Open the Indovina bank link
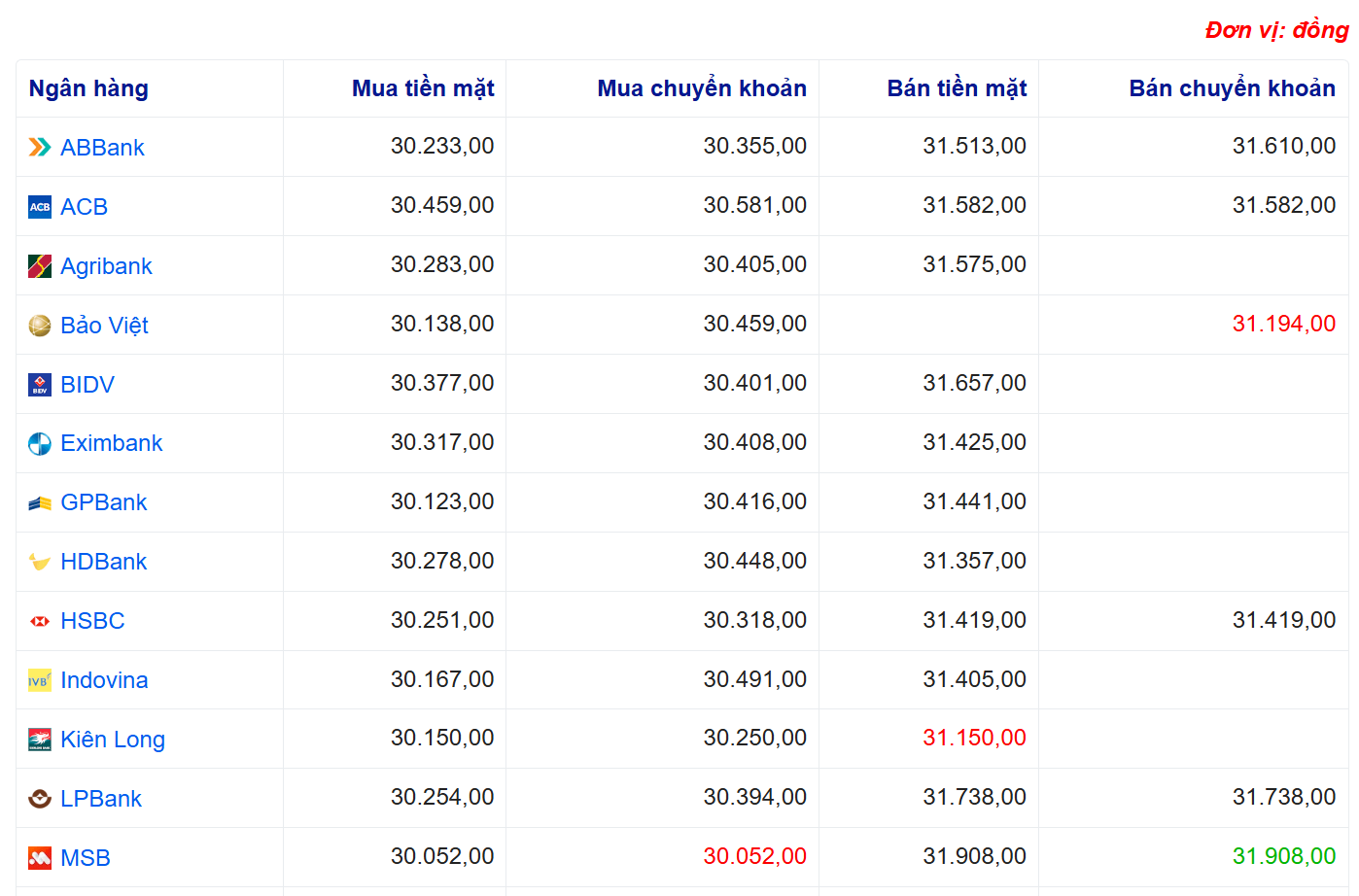The image size is (1359, 896). (x=104, y=680)
